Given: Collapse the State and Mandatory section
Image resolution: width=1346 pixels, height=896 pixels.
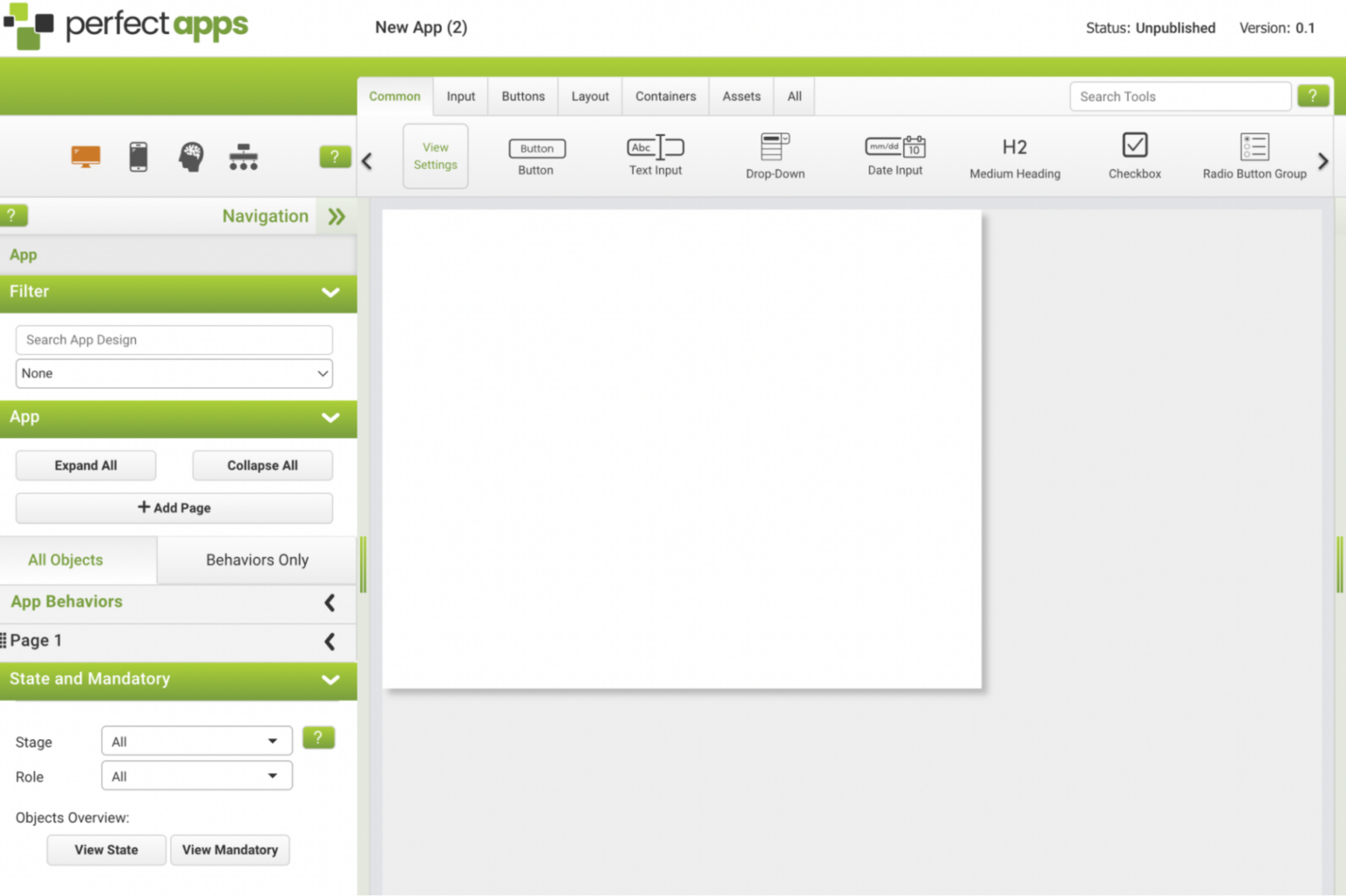Looking at the screenshot, I should pos(330,680).
